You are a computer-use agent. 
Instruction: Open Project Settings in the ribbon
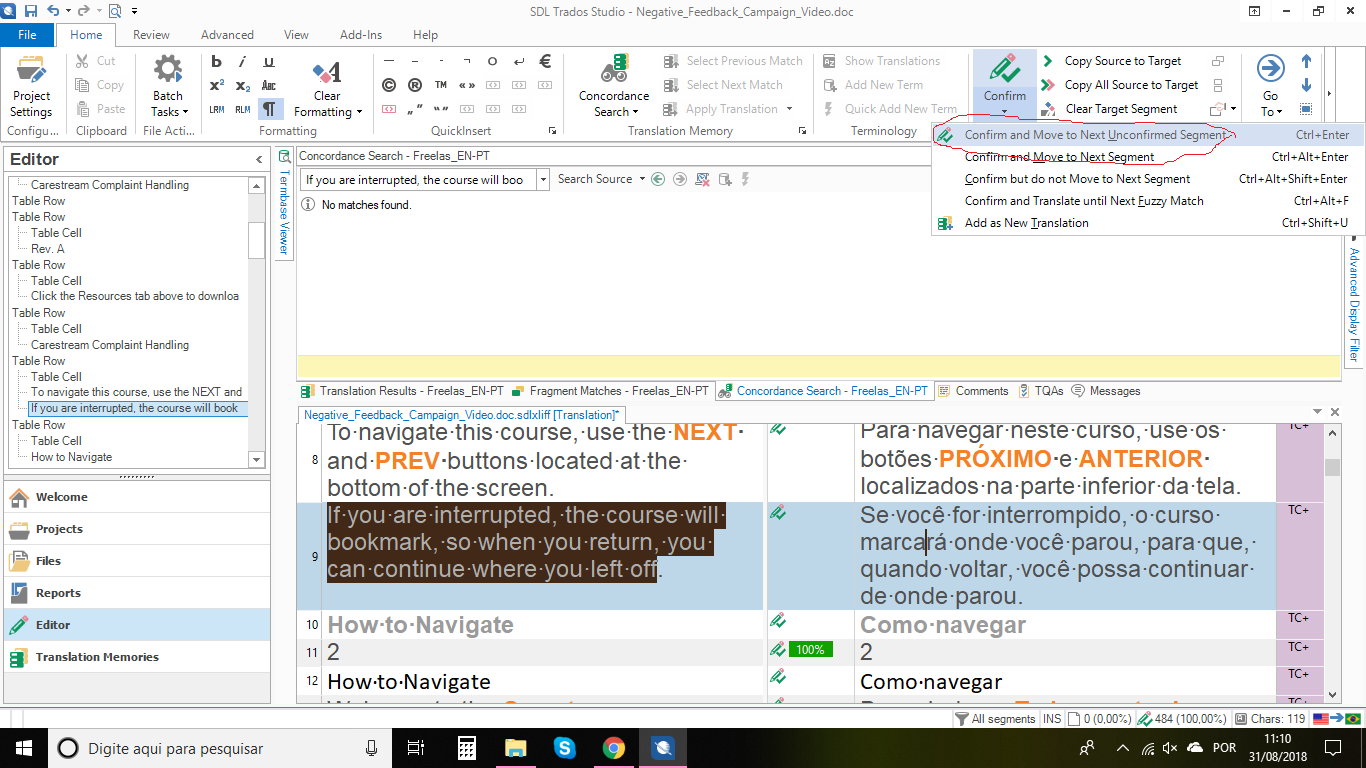[x=31, y=88]
